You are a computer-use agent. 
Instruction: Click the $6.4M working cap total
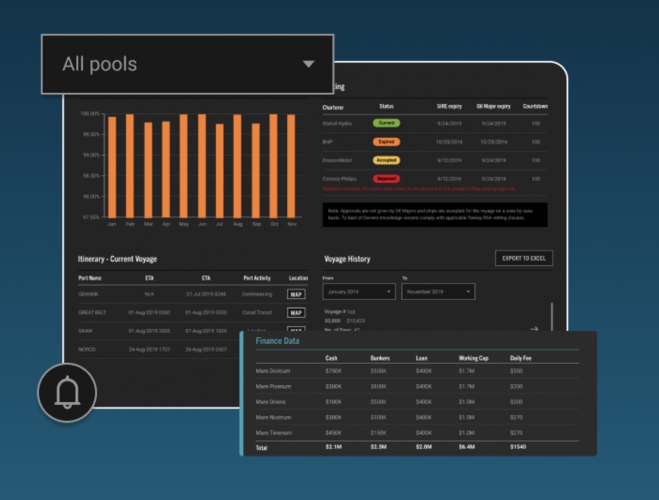tap(467, 447)
